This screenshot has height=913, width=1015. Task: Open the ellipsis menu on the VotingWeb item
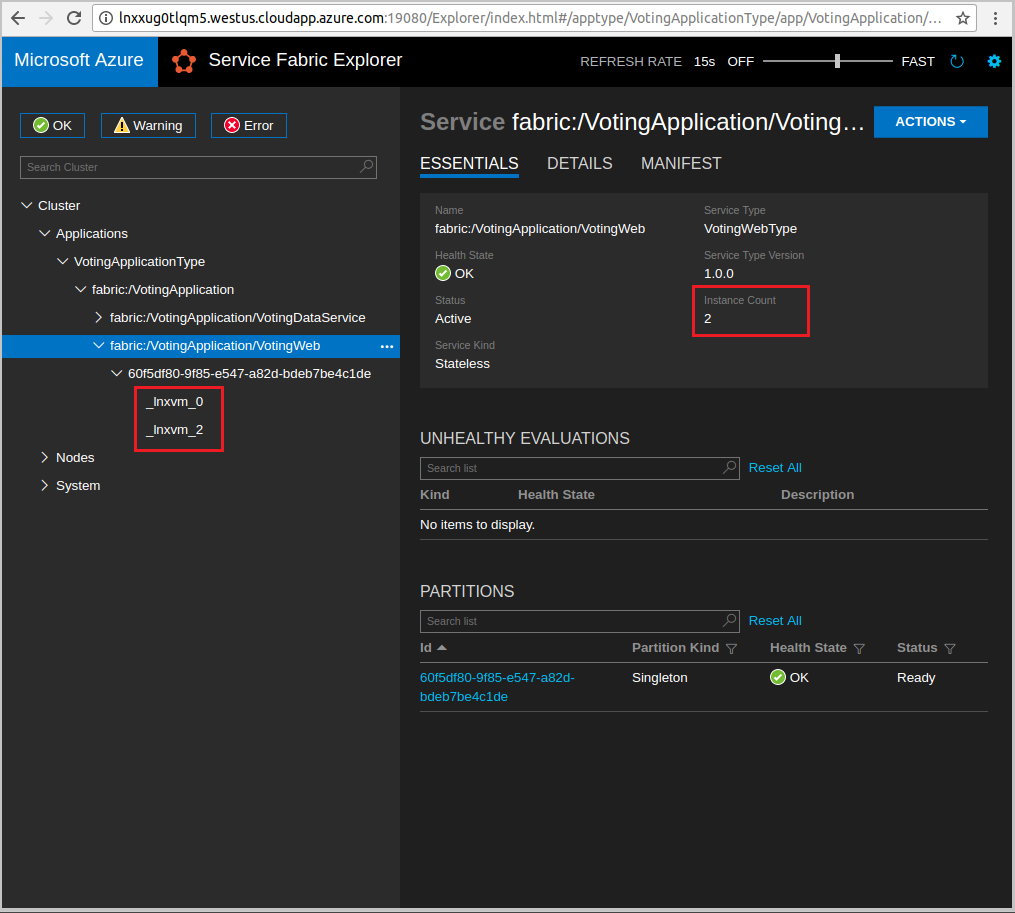coord(387,346)
